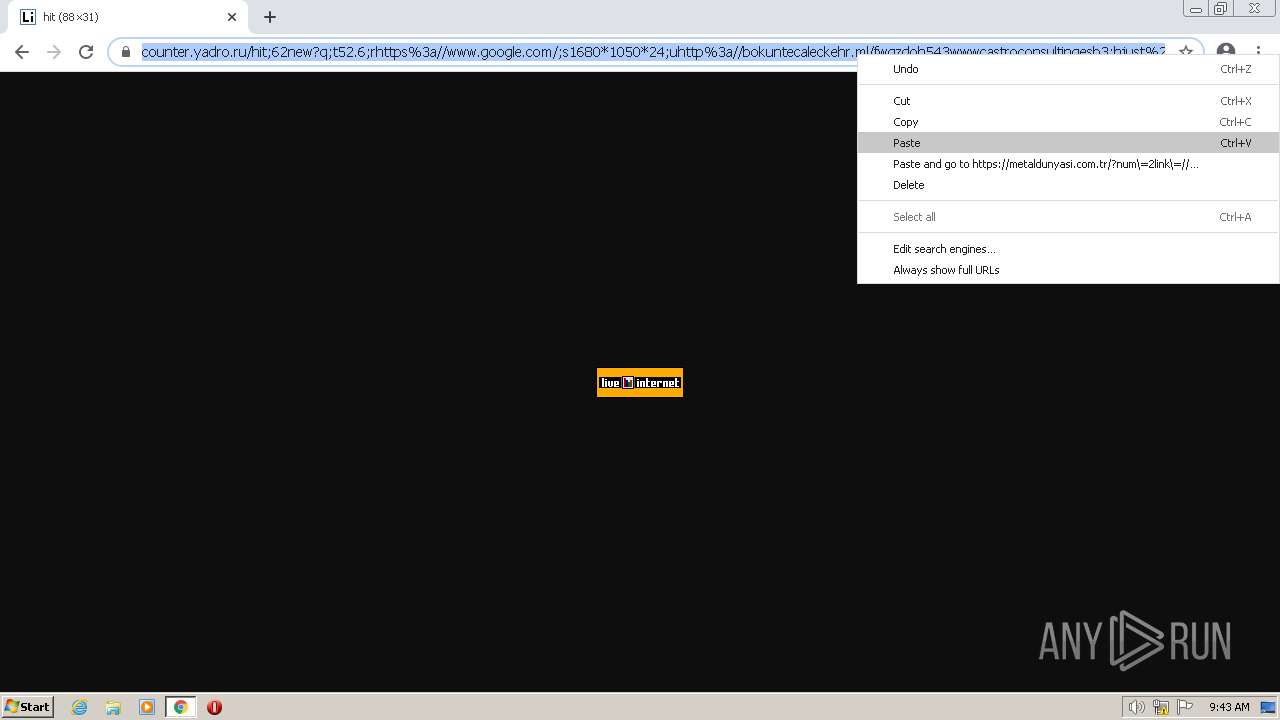This screenshot has width=1280, height=720.
Task: Restore down the Chrome window
Action: click(1221, 9)
